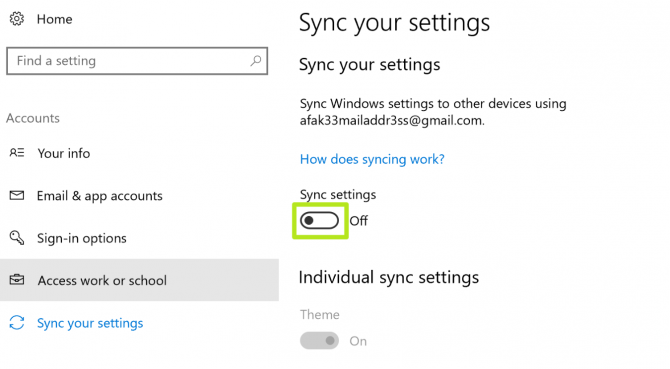Select Access work or school
This screenshot has width=670, height=369.
pos(139,280)
